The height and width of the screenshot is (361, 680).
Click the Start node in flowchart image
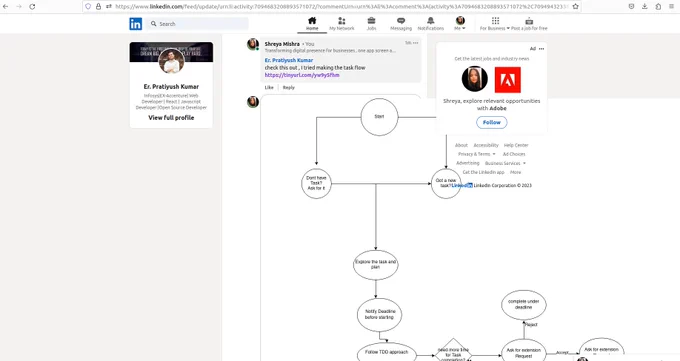(379, 117)
